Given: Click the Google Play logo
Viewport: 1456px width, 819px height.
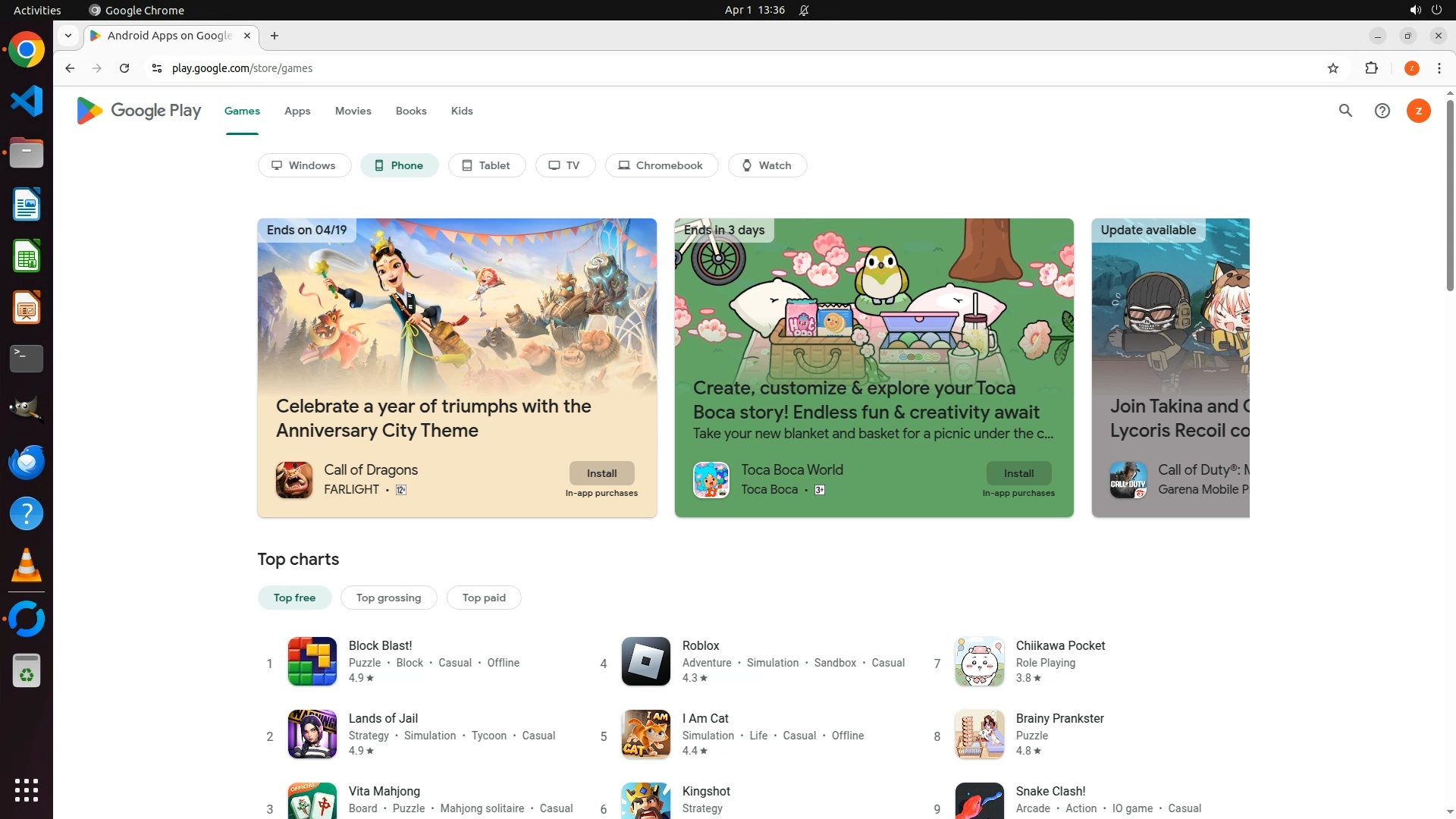Looking at the screenshot, I should click(139, 111).
